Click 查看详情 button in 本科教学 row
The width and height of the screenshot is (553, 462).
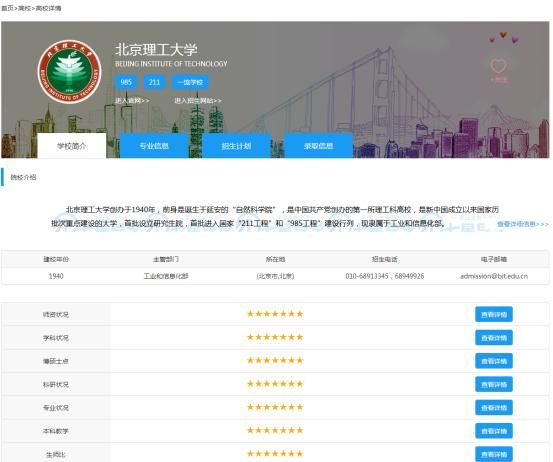[494, 431]
